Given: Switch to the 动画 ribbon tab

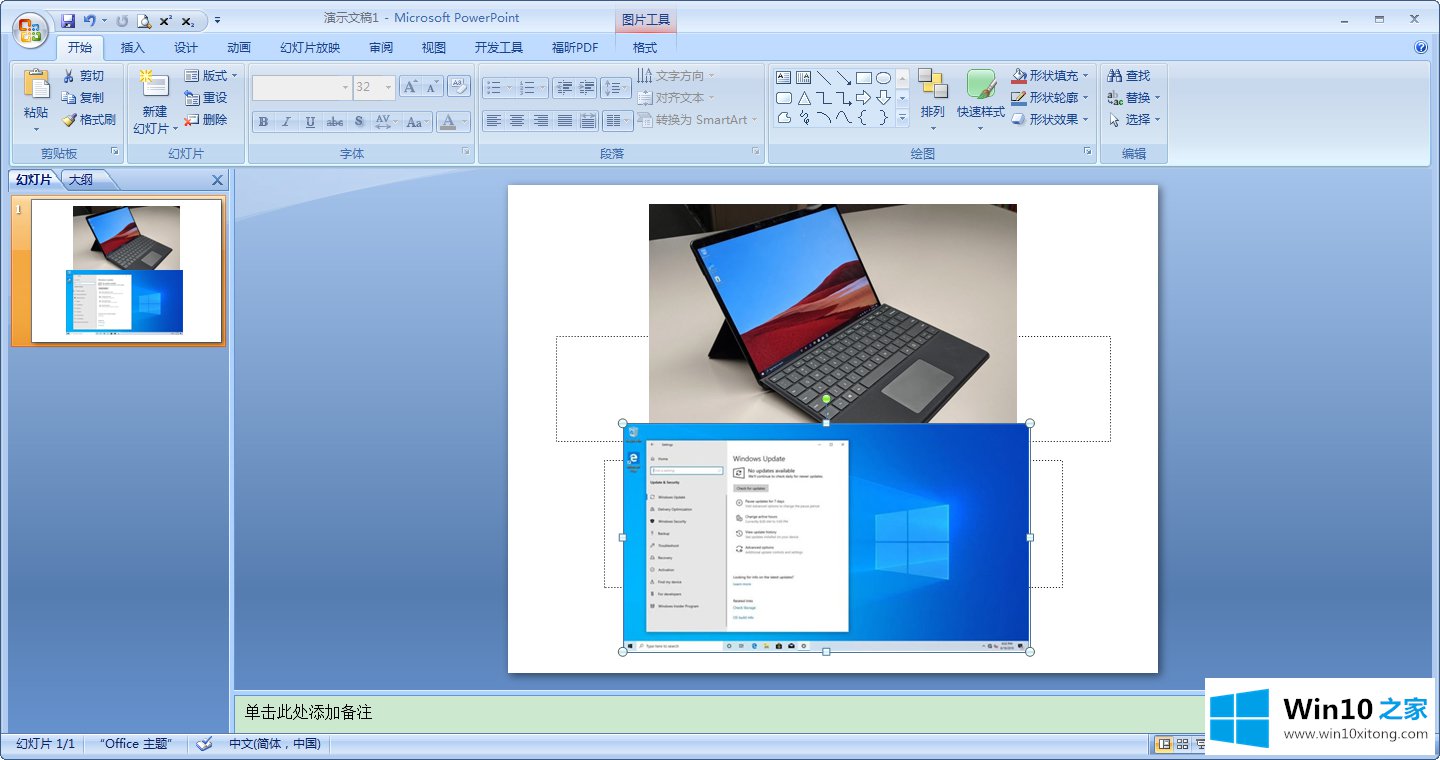Looking at the screenshot, I should [238, 47].
